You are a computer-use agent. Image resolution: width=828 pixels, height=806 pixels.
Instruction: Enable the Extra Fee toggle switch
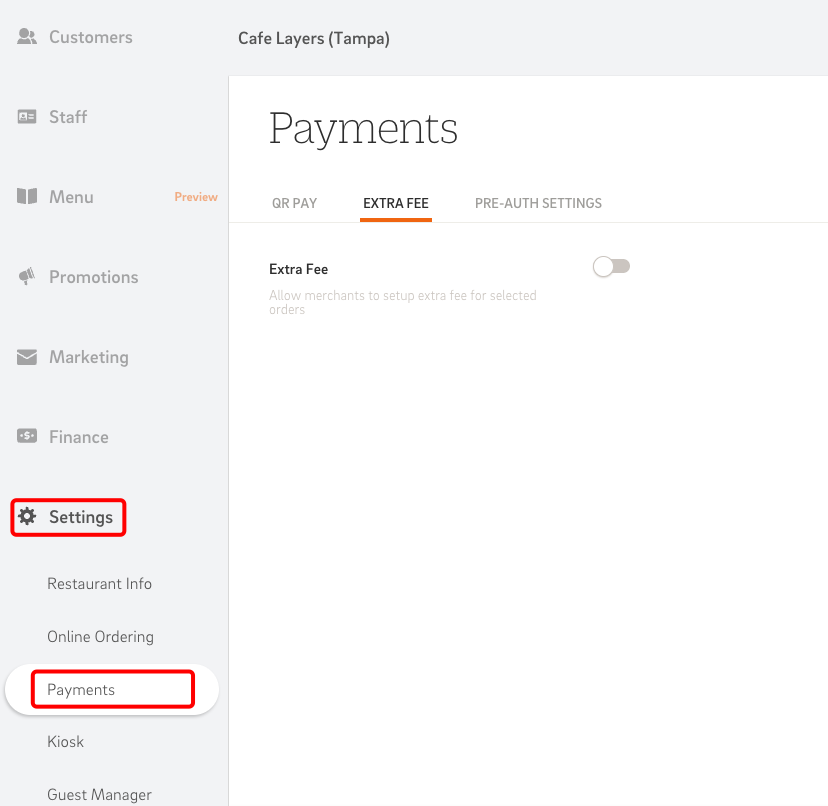(611, 267)
